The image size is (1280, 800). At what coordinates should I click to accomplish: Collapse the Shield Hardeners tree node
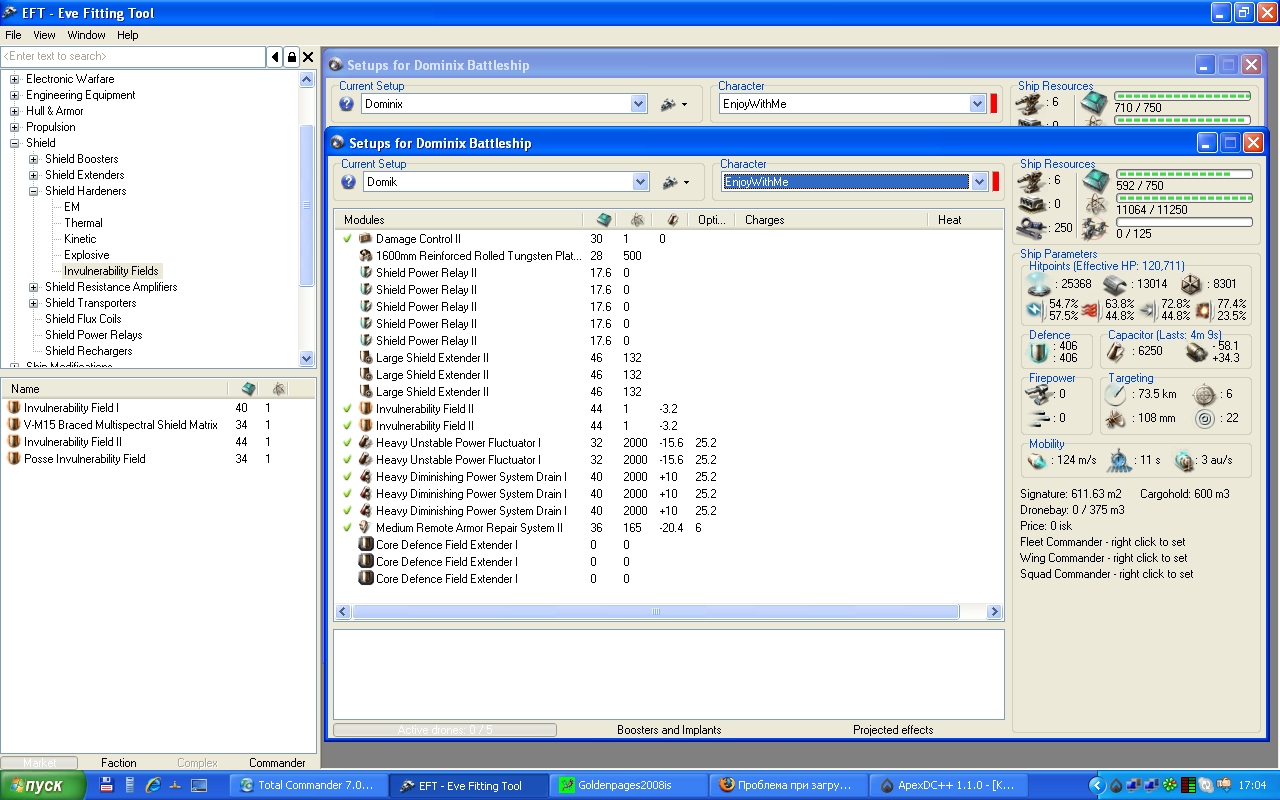coord(34,191)
